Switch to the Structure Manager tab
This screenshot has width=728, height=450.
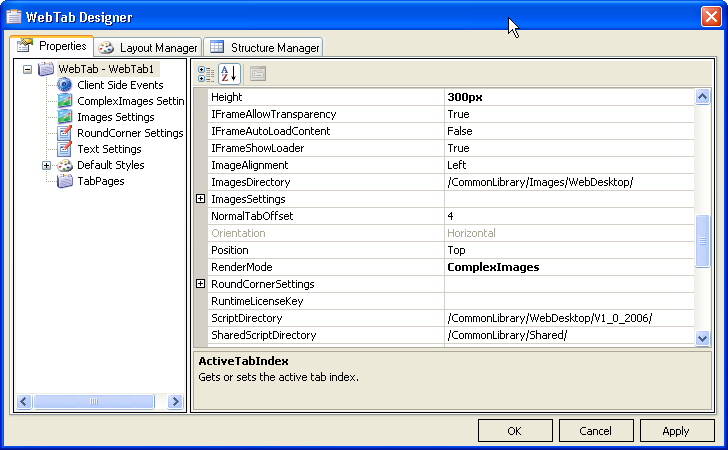(x=265, y=47)
